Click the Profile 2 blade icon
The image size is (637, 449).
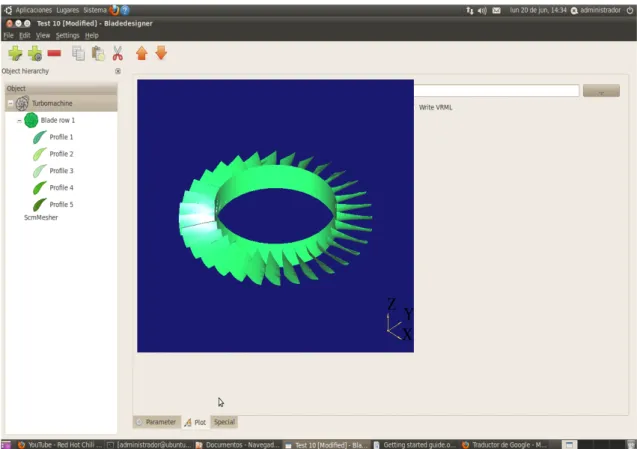point(39,154)
